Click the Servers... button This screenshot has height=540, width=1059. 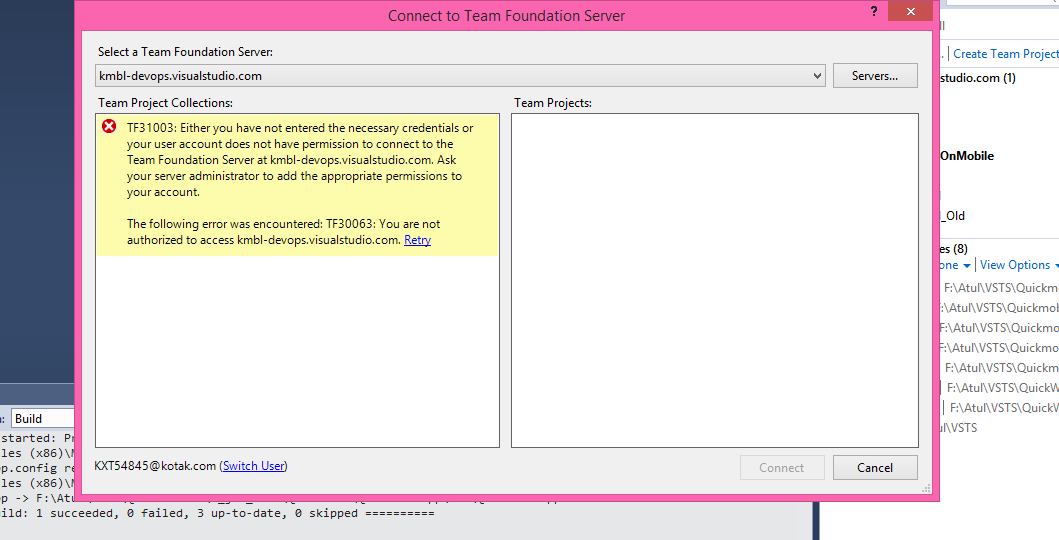tap(875, 76)
